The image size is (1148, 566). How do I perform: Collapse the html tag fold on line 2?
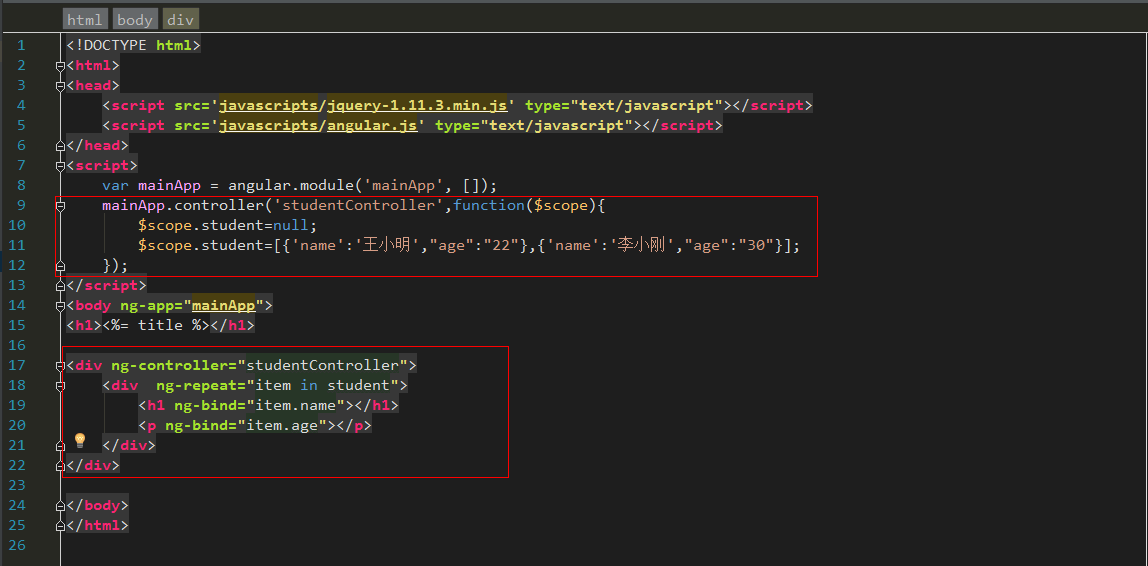tap(61, 66)
